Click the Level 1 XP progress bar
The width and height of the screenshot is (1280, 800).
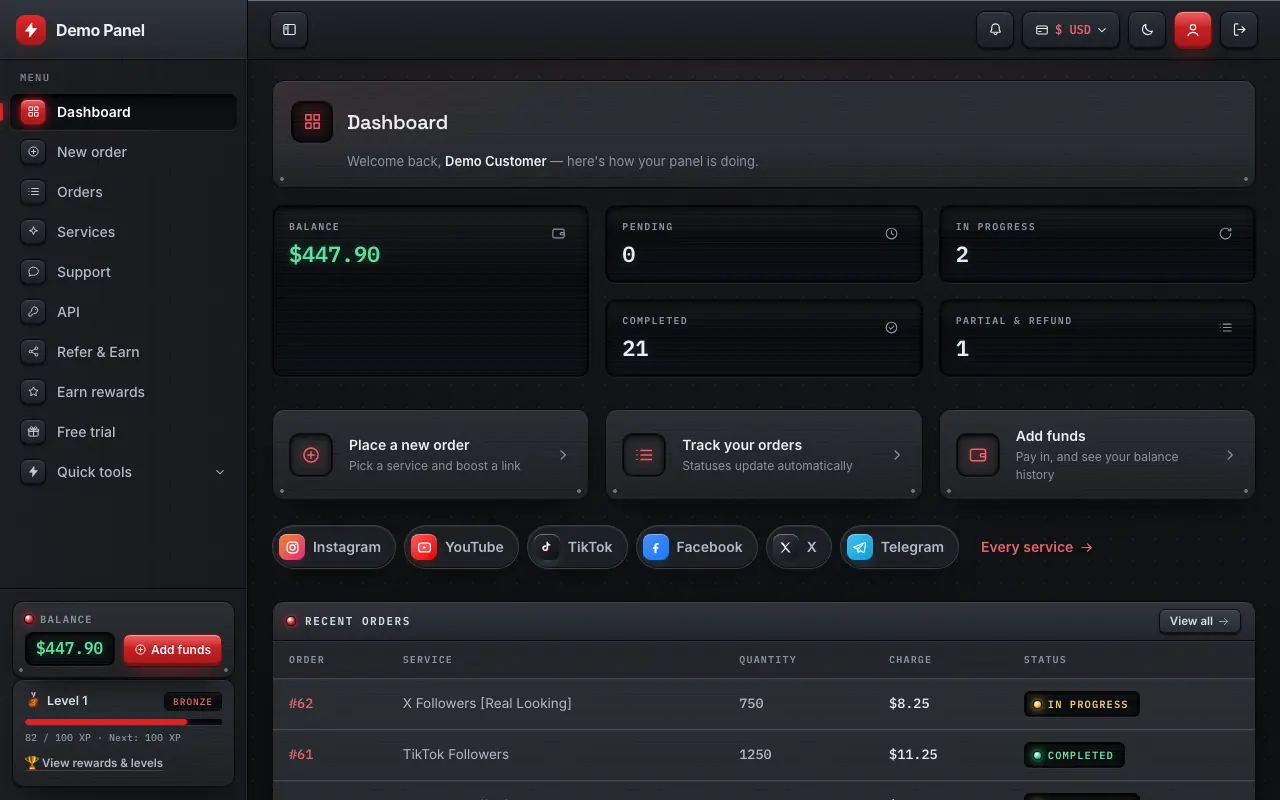pos(124,721)
